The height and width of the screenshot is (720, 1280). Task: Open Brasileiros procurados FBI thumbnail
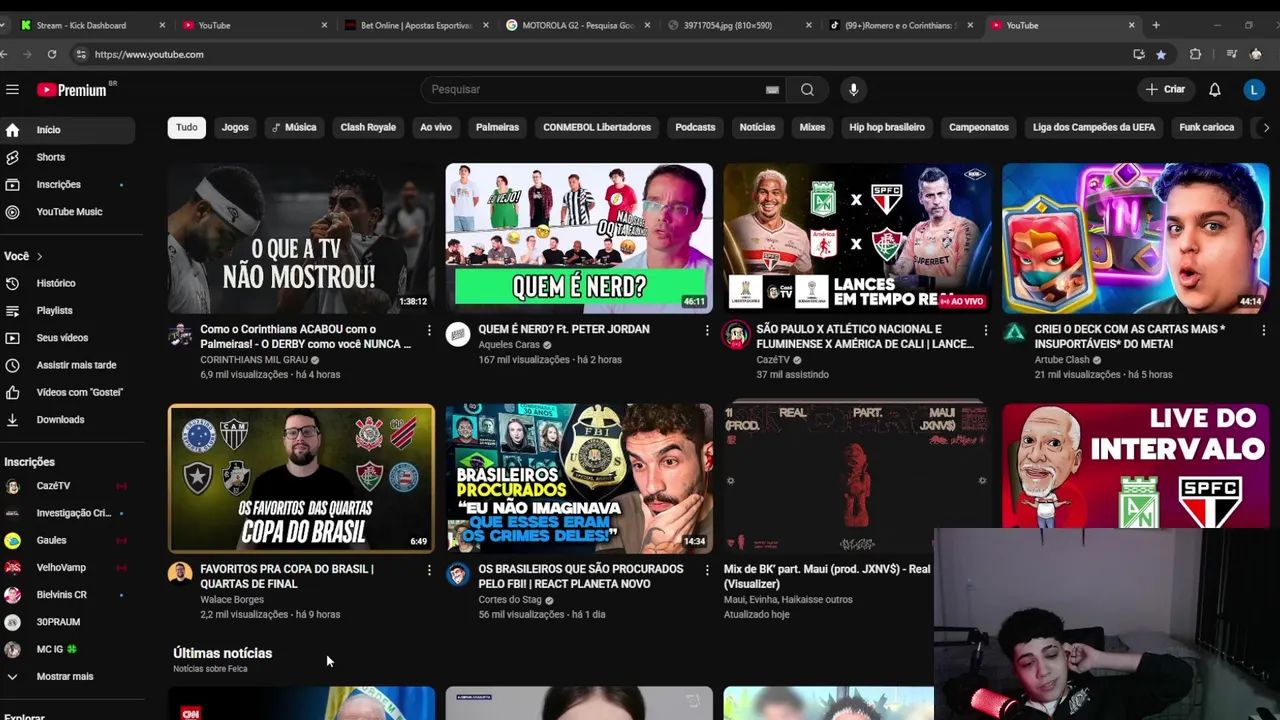point(579,478)
